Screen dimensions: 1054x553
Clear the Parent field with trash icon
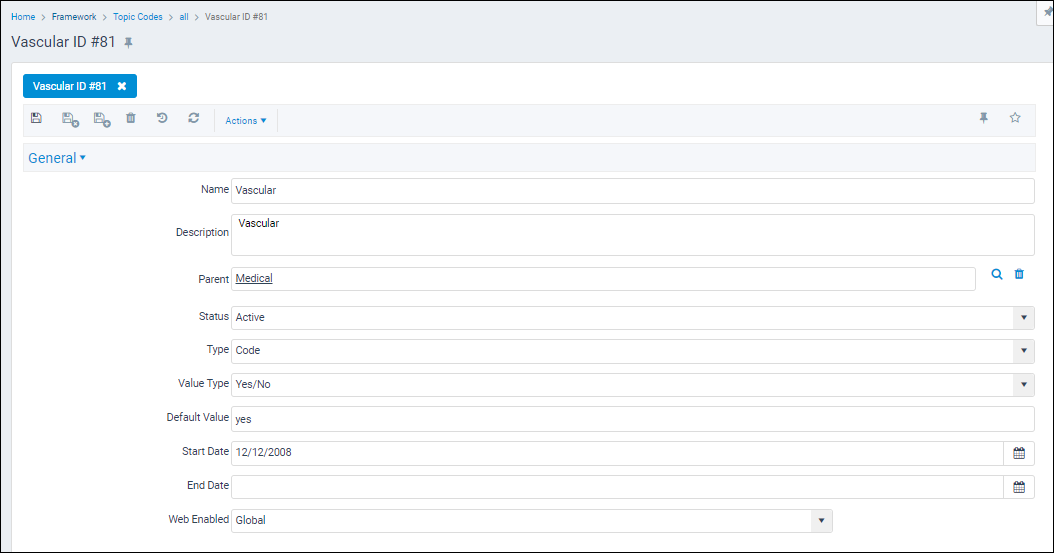tap(1019, 274)
